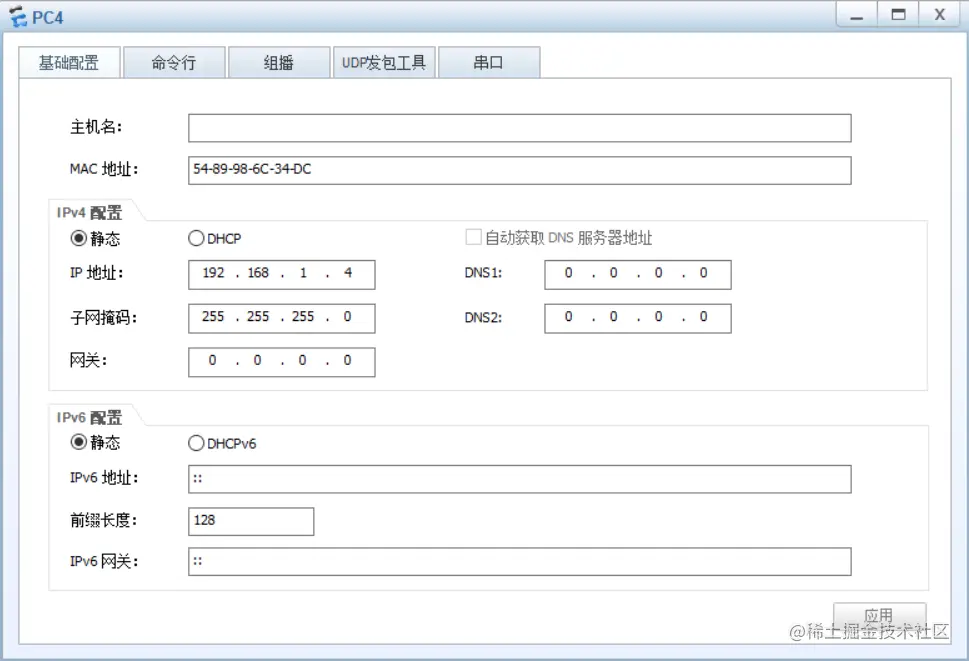Click the DNS2 address field
The height and width of the screenshot is (661, 969).
tap(638, 318)
